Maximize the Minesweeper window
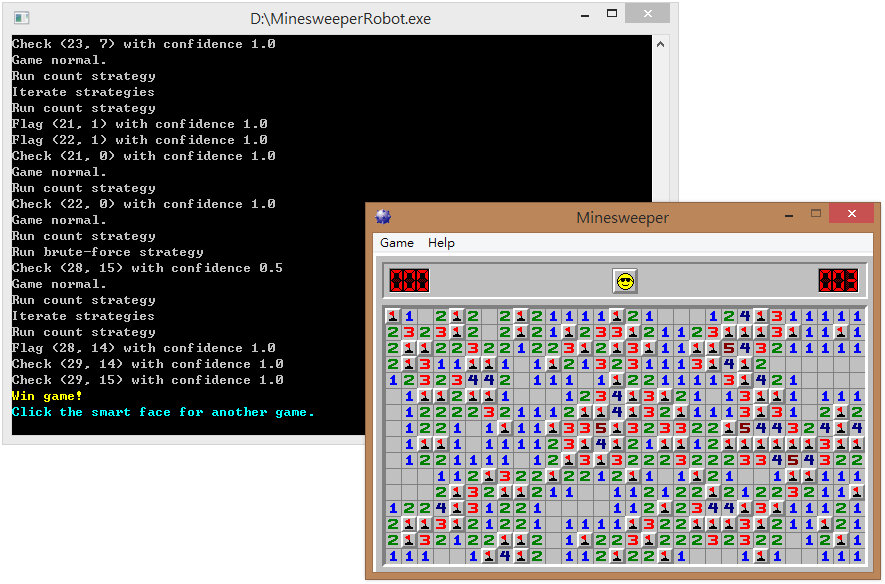 coord(816,213)
